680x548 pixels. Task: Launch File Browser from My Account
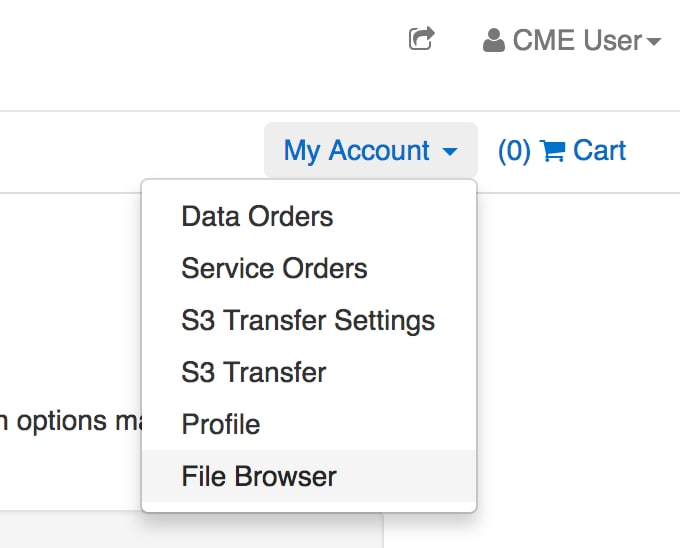click(259, 476)
